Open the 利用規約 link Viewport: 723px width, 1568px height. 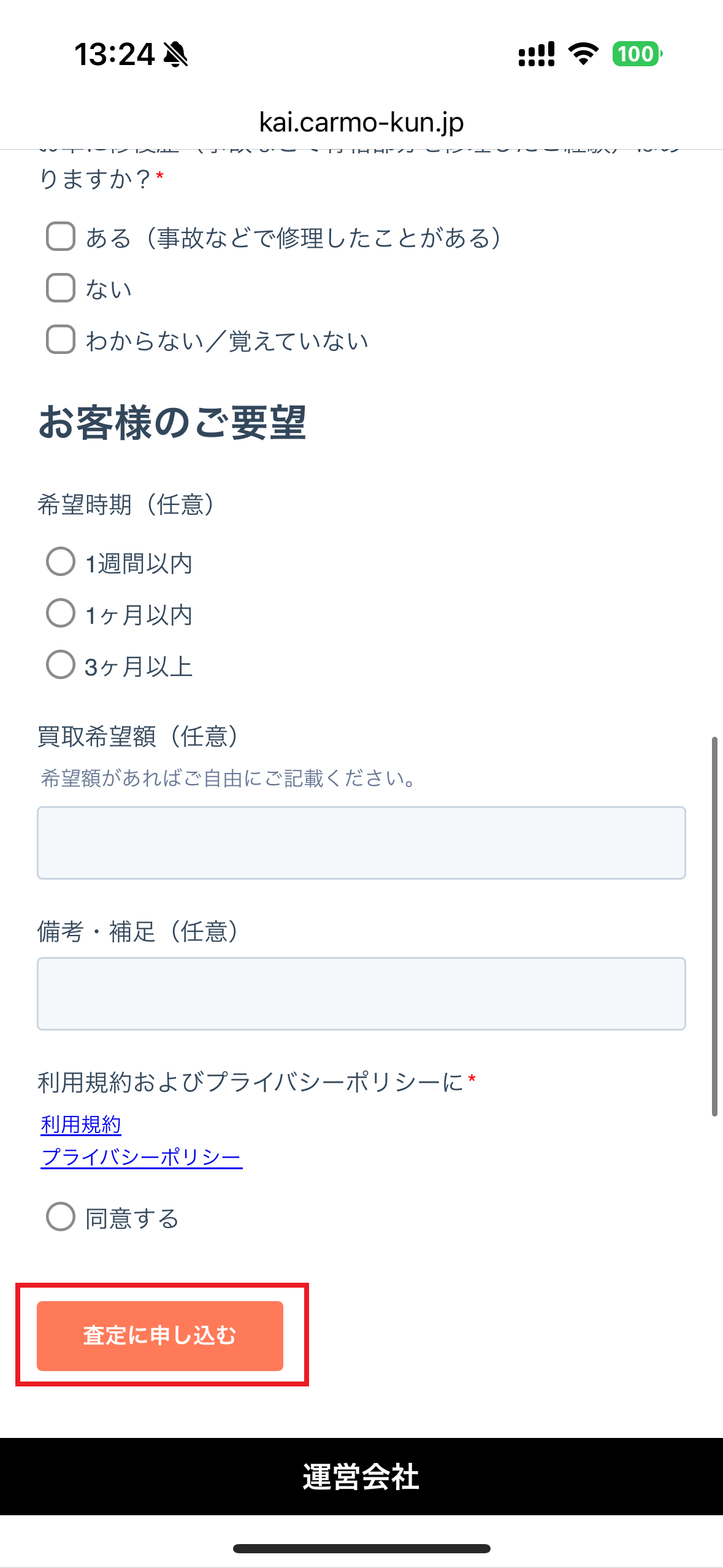(81, 1124)
